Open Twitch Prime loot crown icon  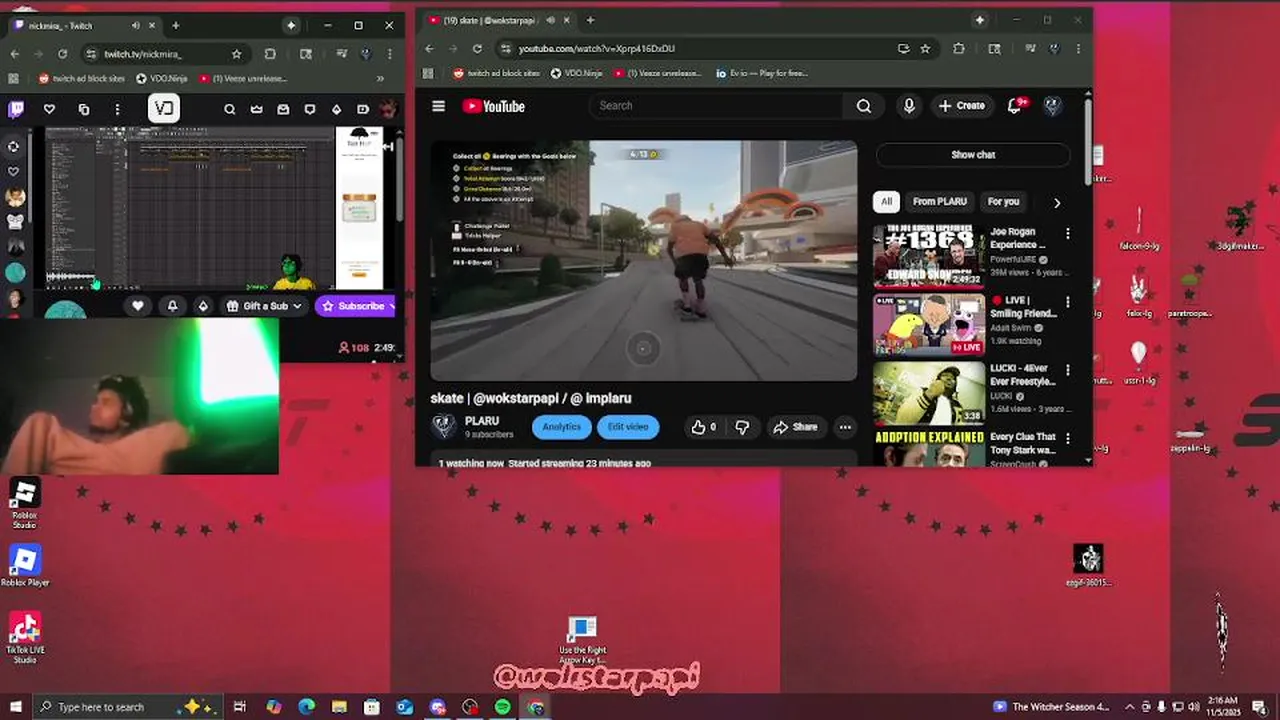coord(257,109)
